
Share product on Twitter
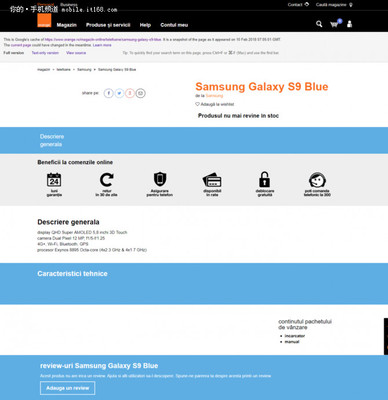pyautogui.click(x=119, y=93)
